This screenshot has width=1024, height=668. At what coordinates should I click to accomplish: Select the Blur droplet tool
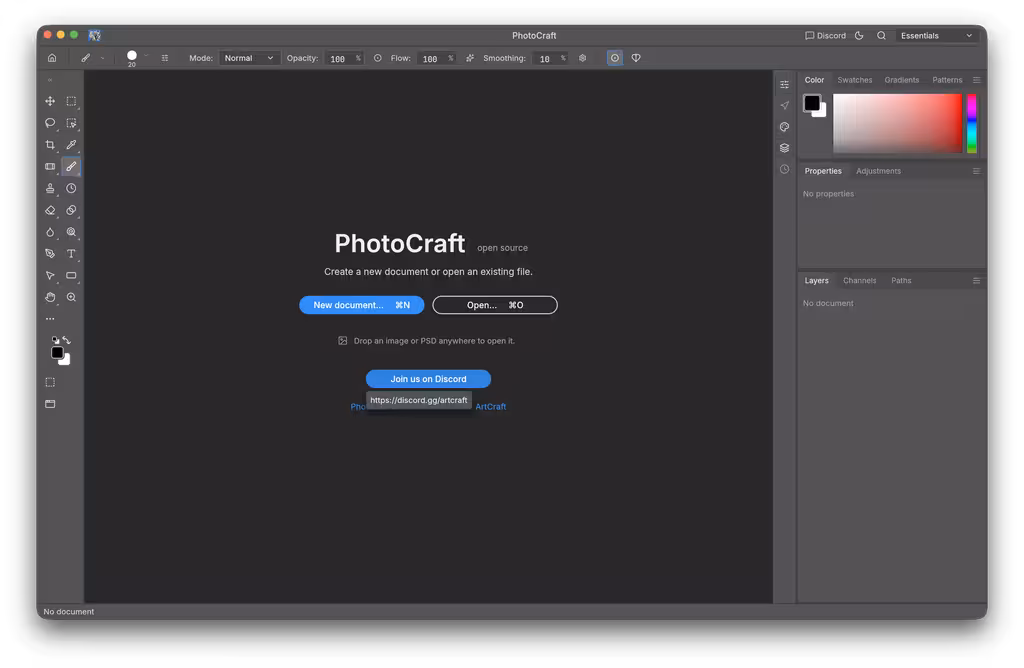[50, 232]
